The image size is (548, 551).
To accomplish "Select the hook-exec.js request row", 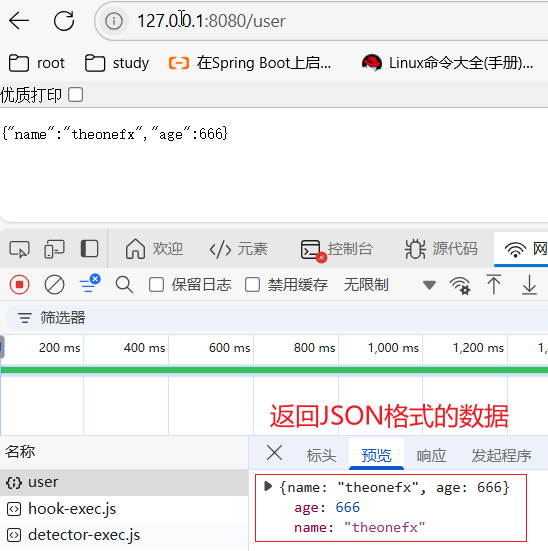I will 124,508.
